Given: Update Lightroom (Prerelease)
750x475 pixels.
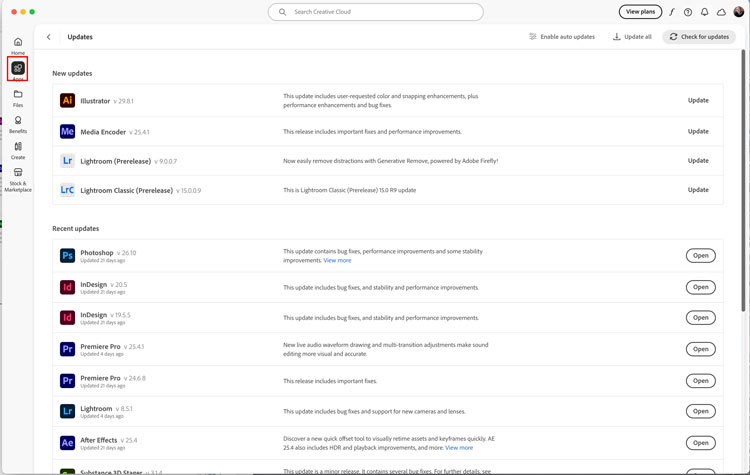Looking at the screenshot, I should pos(698,161).
